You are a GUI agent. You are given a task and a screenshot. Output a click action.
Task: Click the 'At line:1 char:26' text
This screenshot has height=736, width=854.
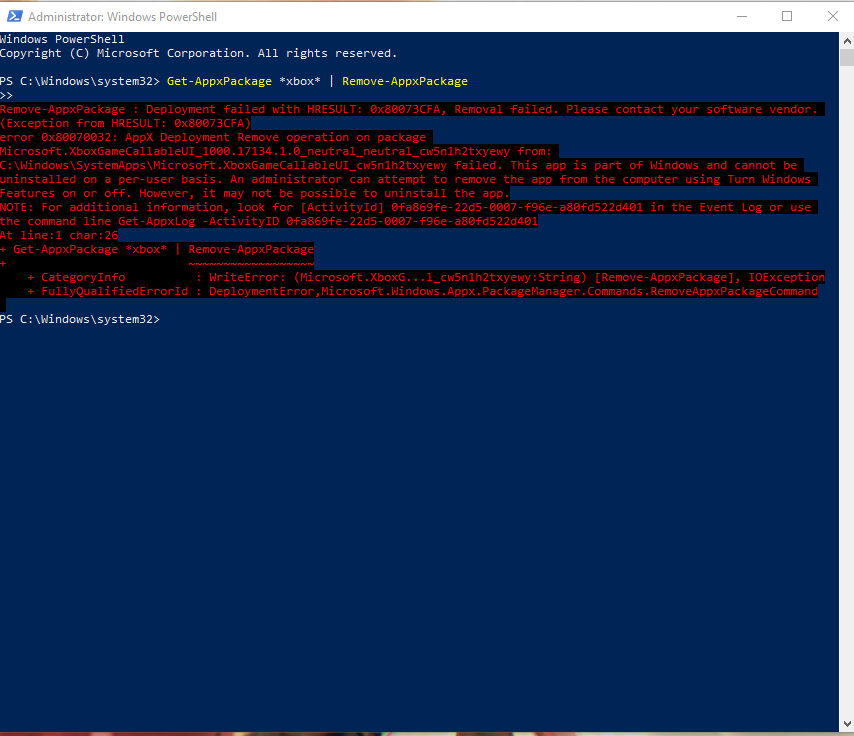tap(59, 235)
